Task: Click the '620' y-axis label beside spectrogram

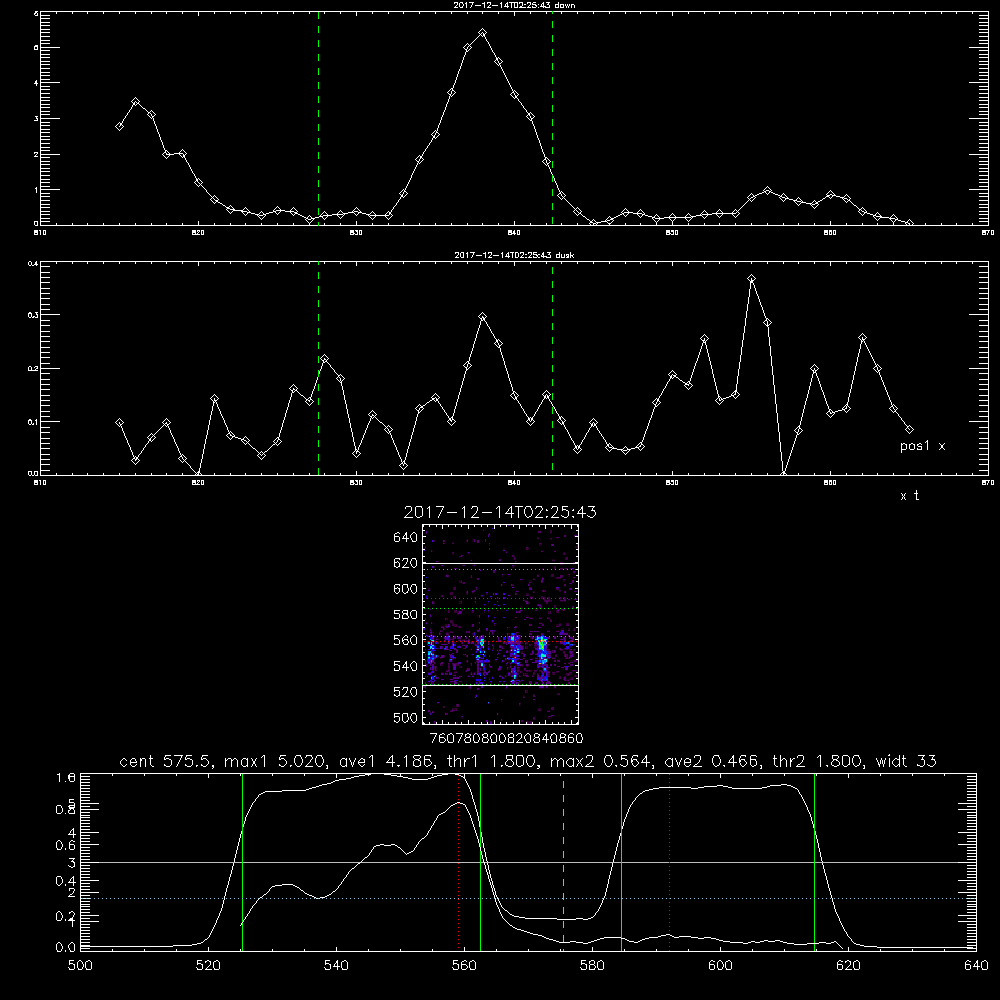Action: (406, 563)
